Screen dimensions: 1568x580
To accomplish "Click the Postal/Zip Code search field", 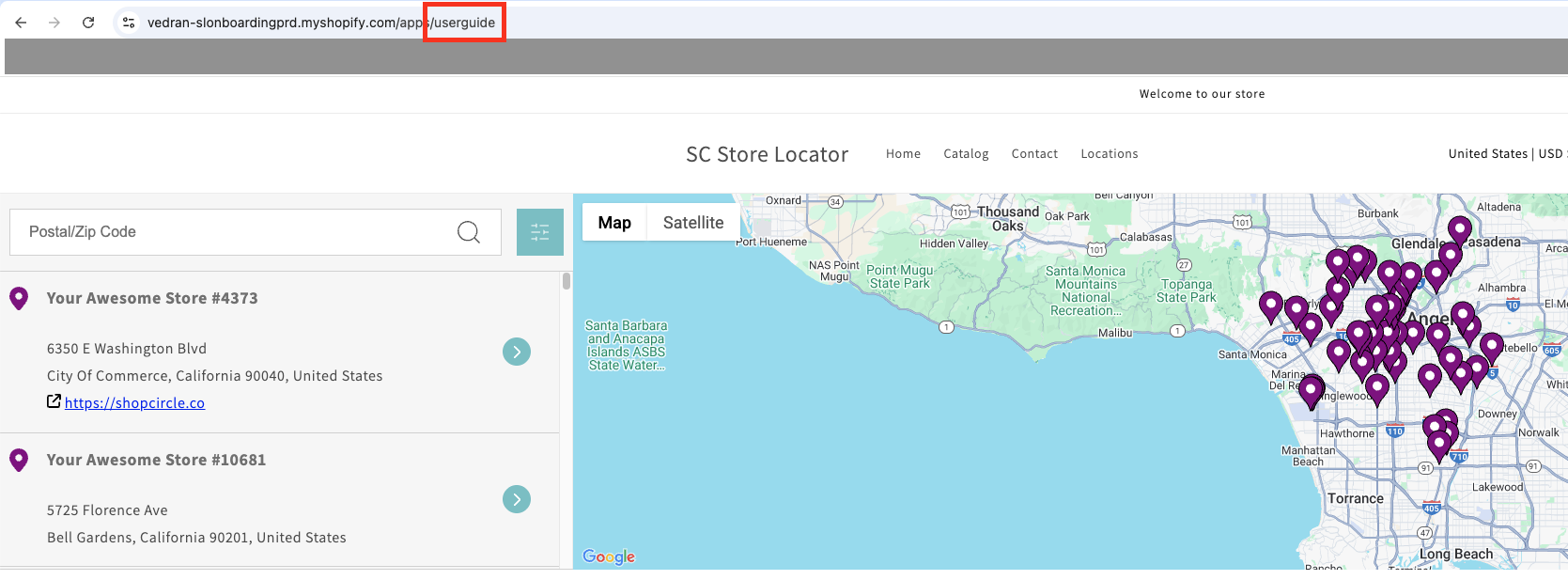I will [x=255, y=232].
